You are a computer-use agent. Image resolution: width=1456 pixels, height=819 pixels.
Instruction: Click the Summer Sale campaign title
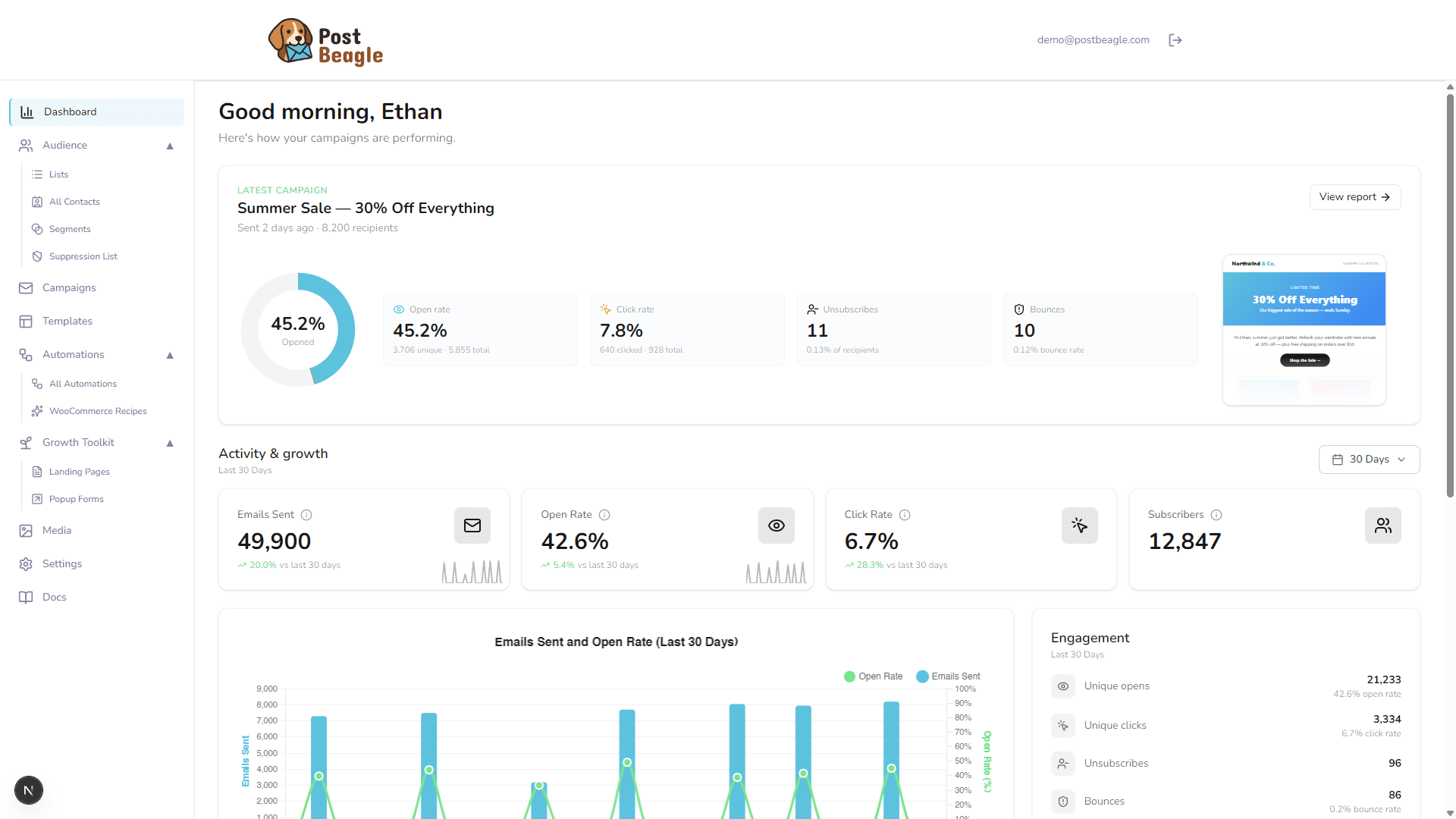[x=366, y=209]
